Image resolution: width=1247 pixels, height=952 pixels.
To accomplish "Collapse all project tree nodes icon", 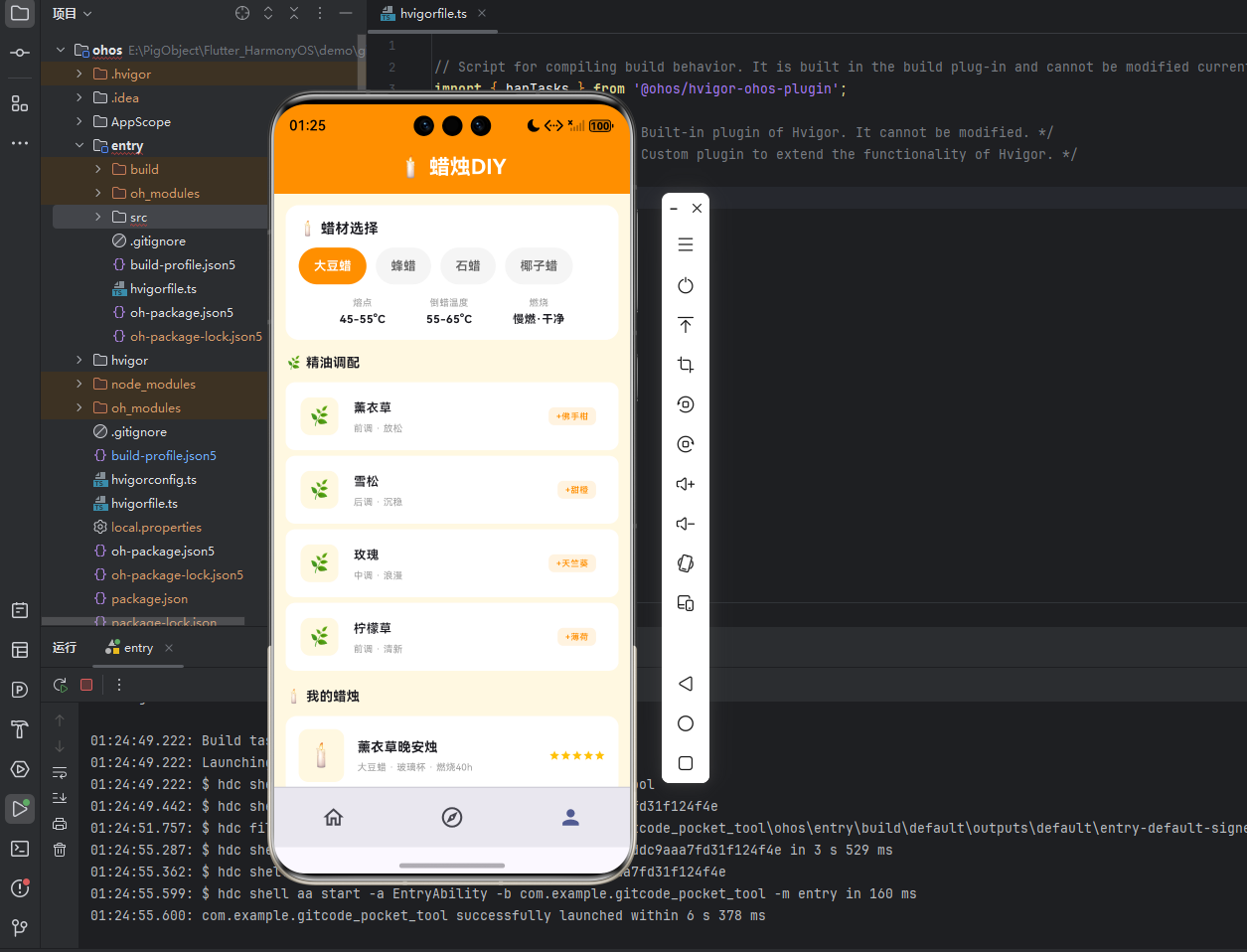I will pos(294,13).
